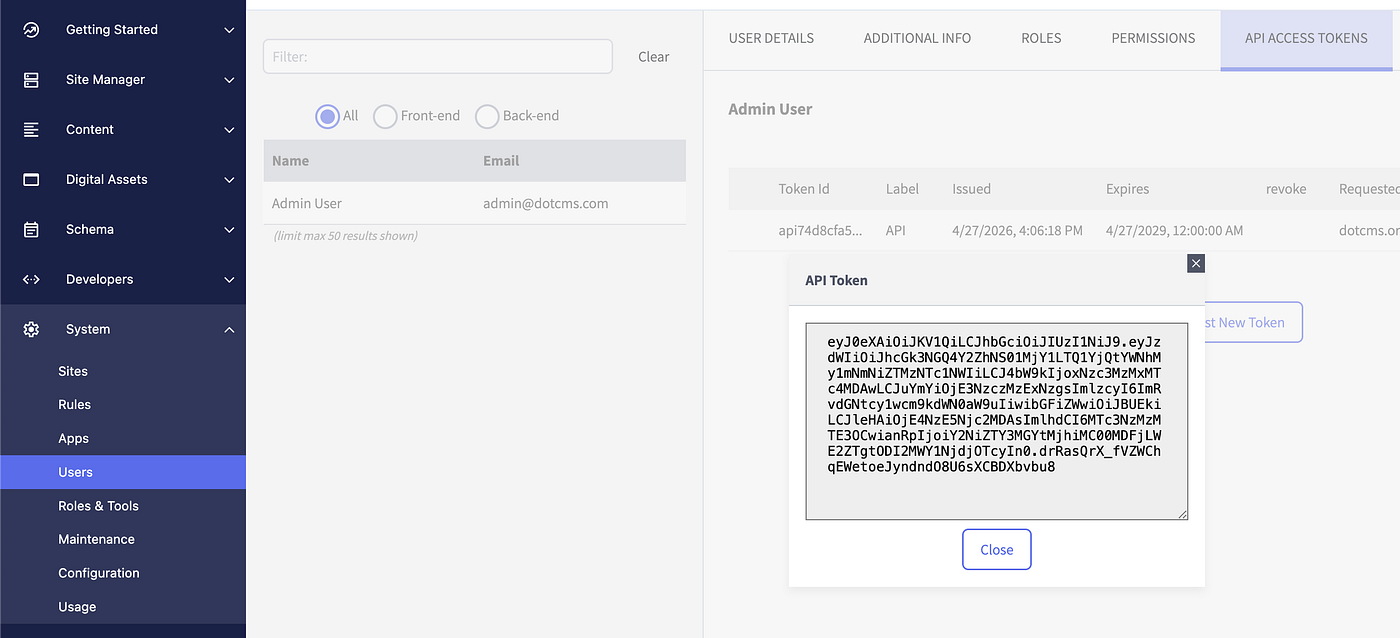
Task: Click the Getting Started gauge icon
Action: 31,30
